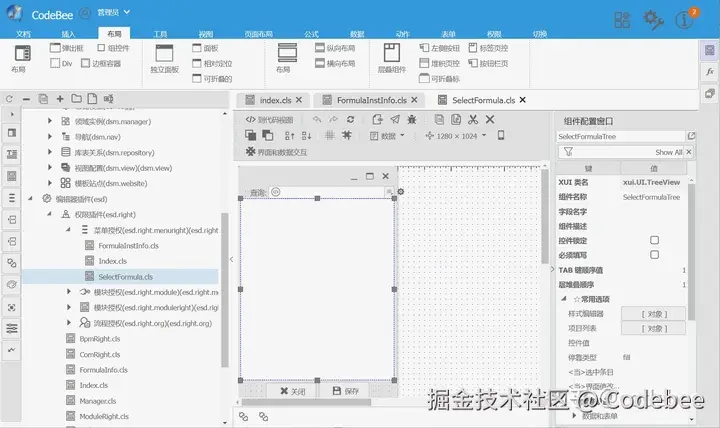Click the 关闭 button on the form
The width and height of the screenshot is (720, 428).
point(292,391)
